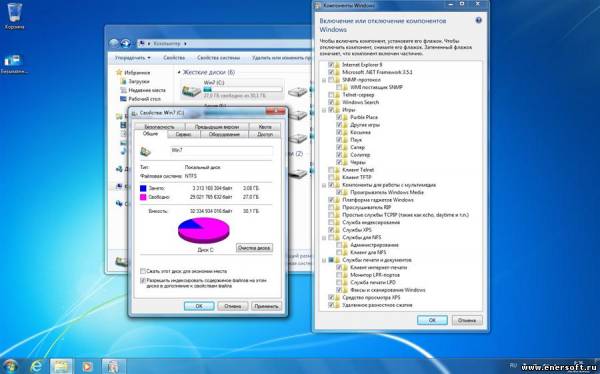Viewport: 600px width, 374px height.
Task: Switch to the Доступ tab
Action: 265,134
